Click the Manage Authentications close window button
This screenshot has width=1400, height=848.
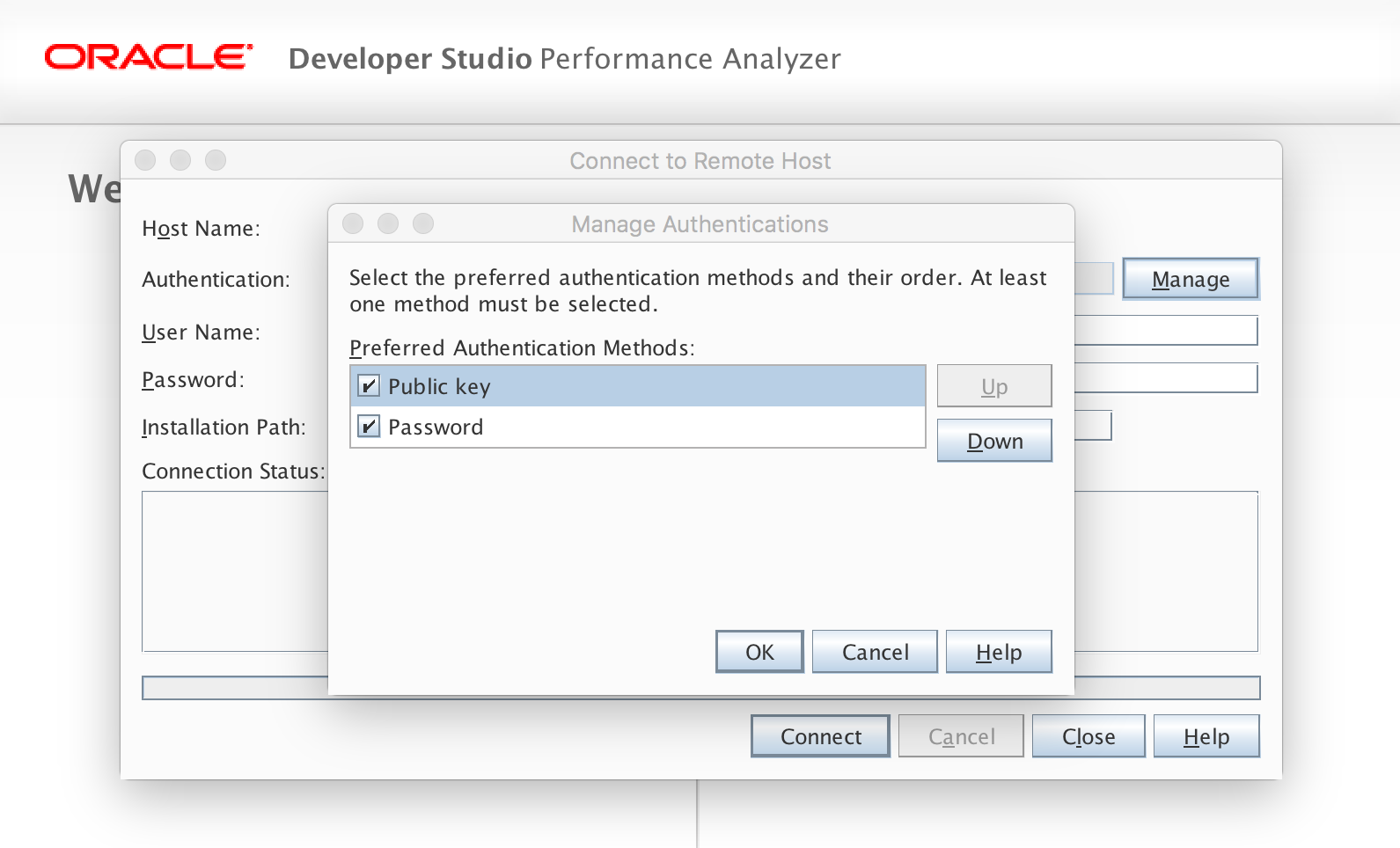click(353, 223)
